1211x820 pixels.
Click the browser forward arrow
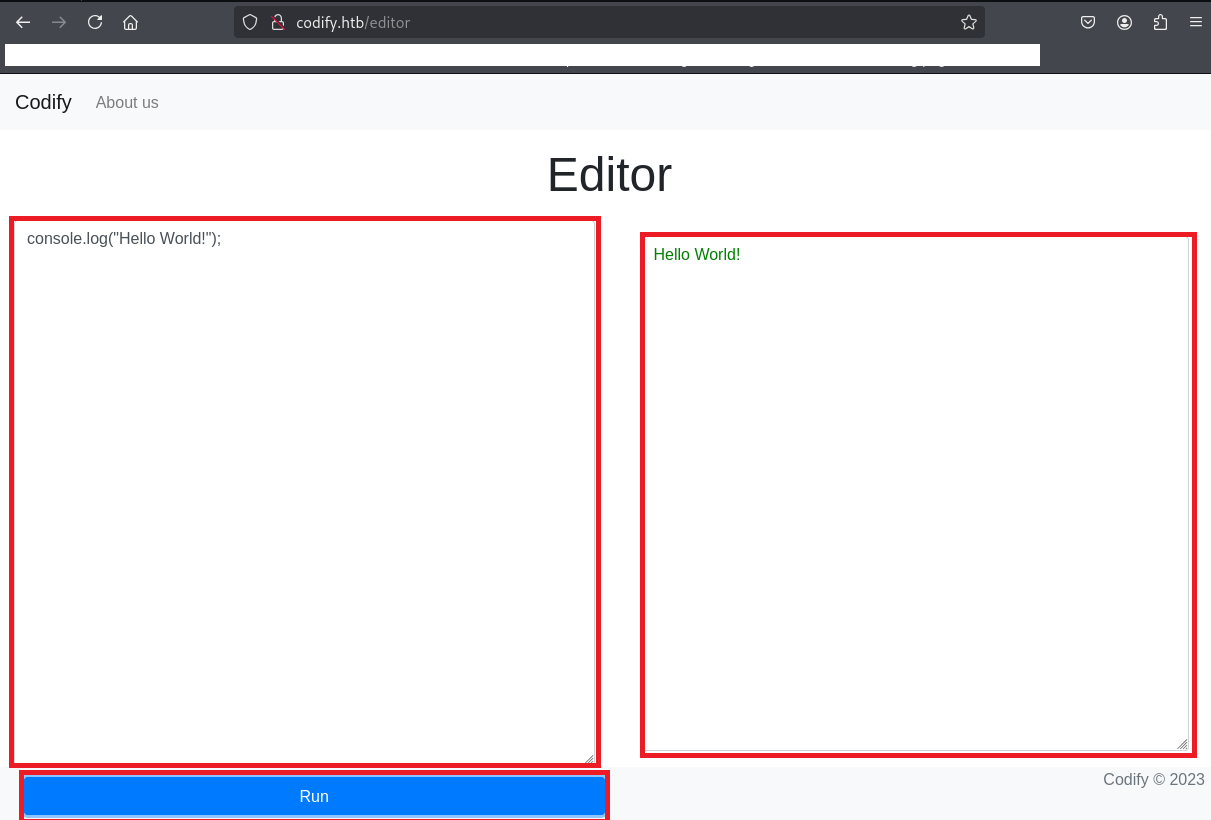(59, 22)
